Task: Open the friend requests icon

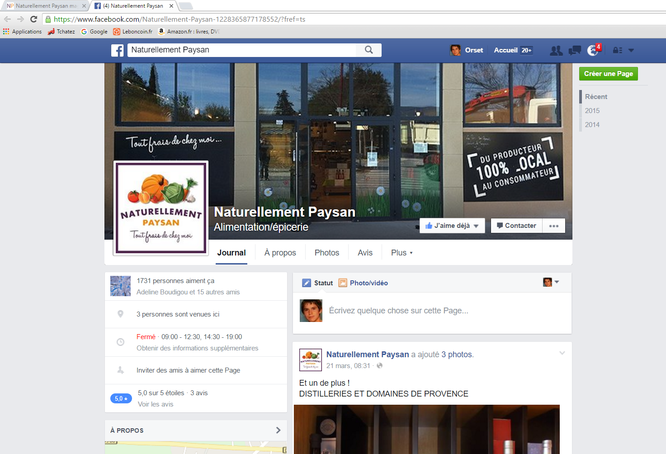Action: [x=556, y=50]
